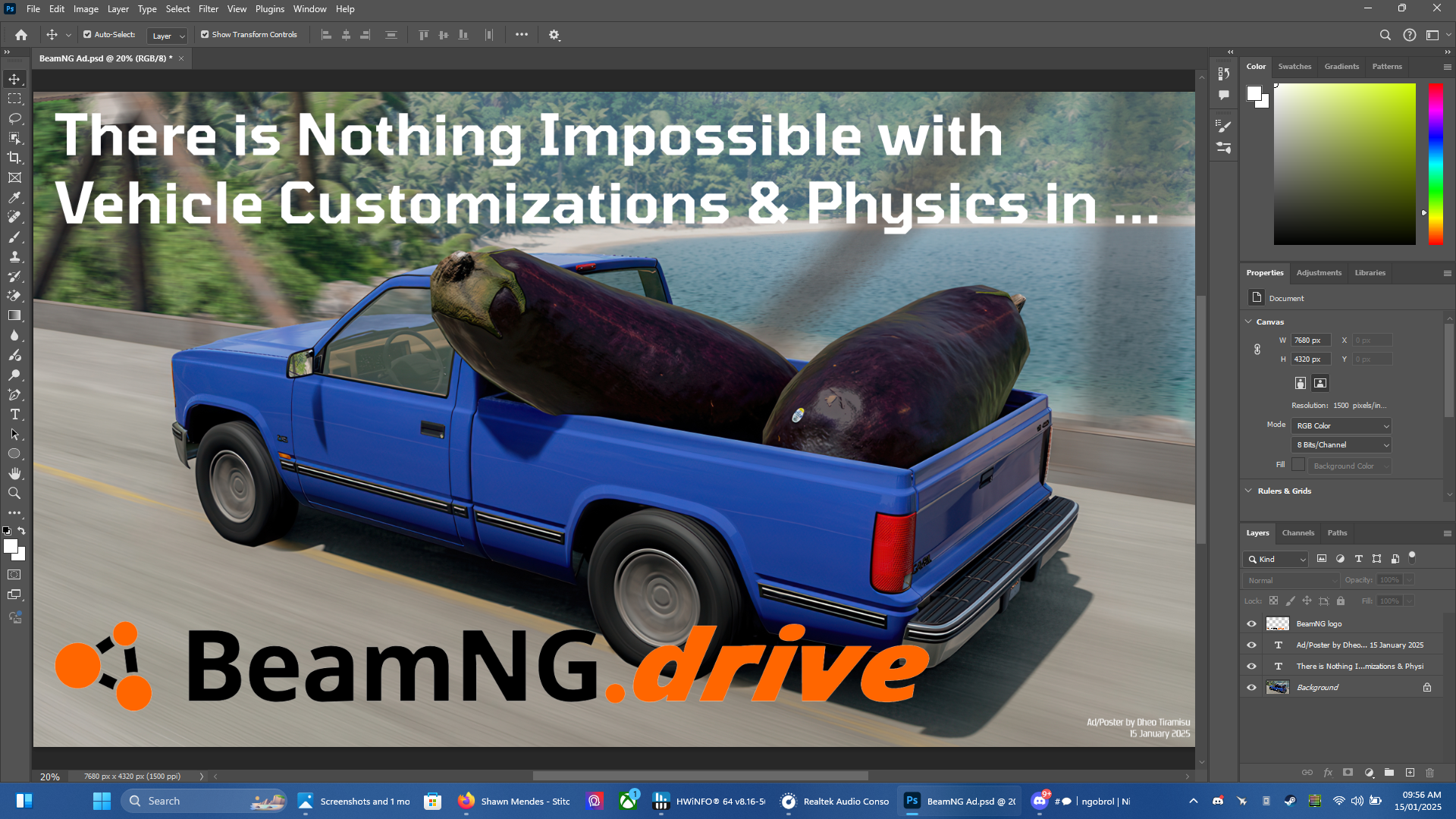The width and height of the screenshot is (1456, 819).
Task: Select the Object Selection tool
Action: pyautogui.click(x=14, y=138)
